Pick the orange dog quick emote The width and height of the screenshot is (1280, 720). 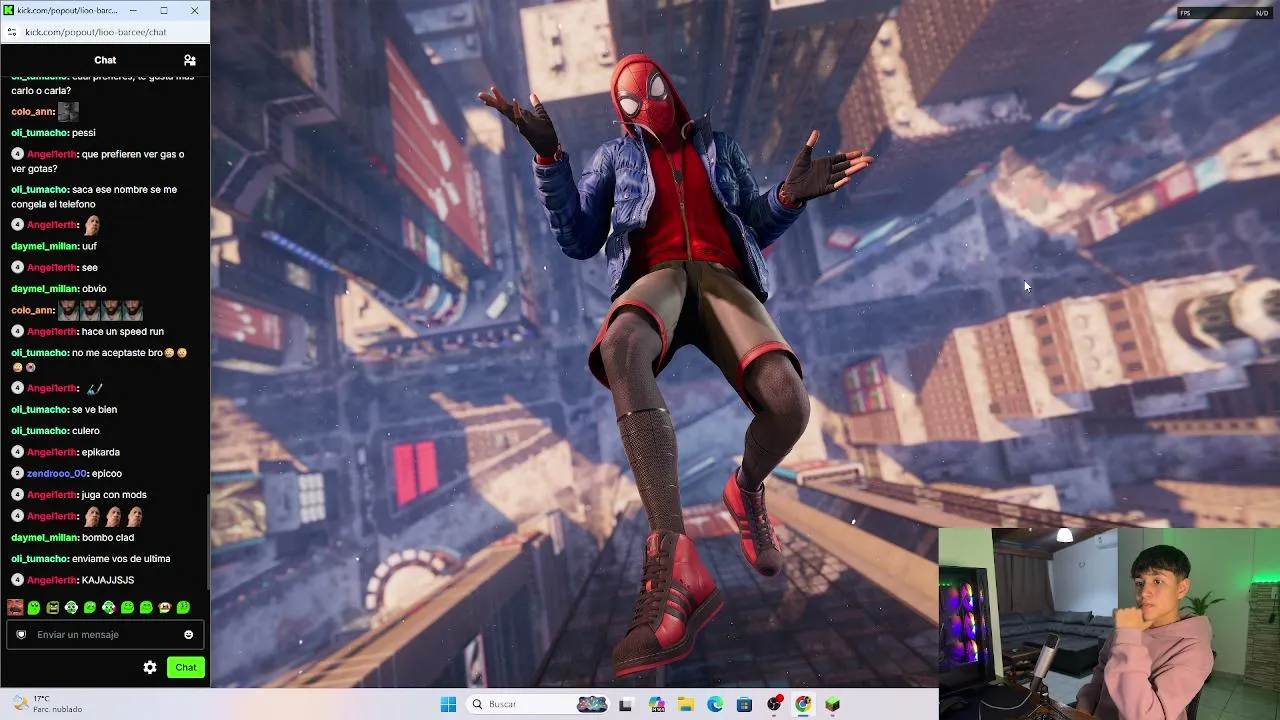click(x=165, y=607)
